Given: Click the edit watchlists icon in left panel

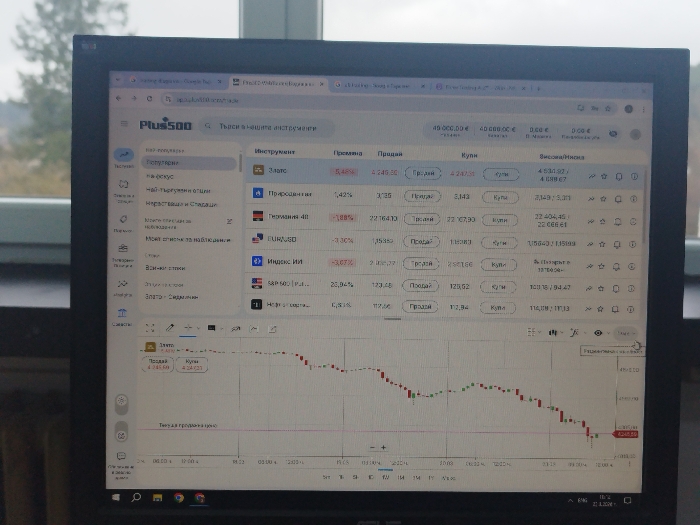Looking at the screenshot, I should coord(229,221).
